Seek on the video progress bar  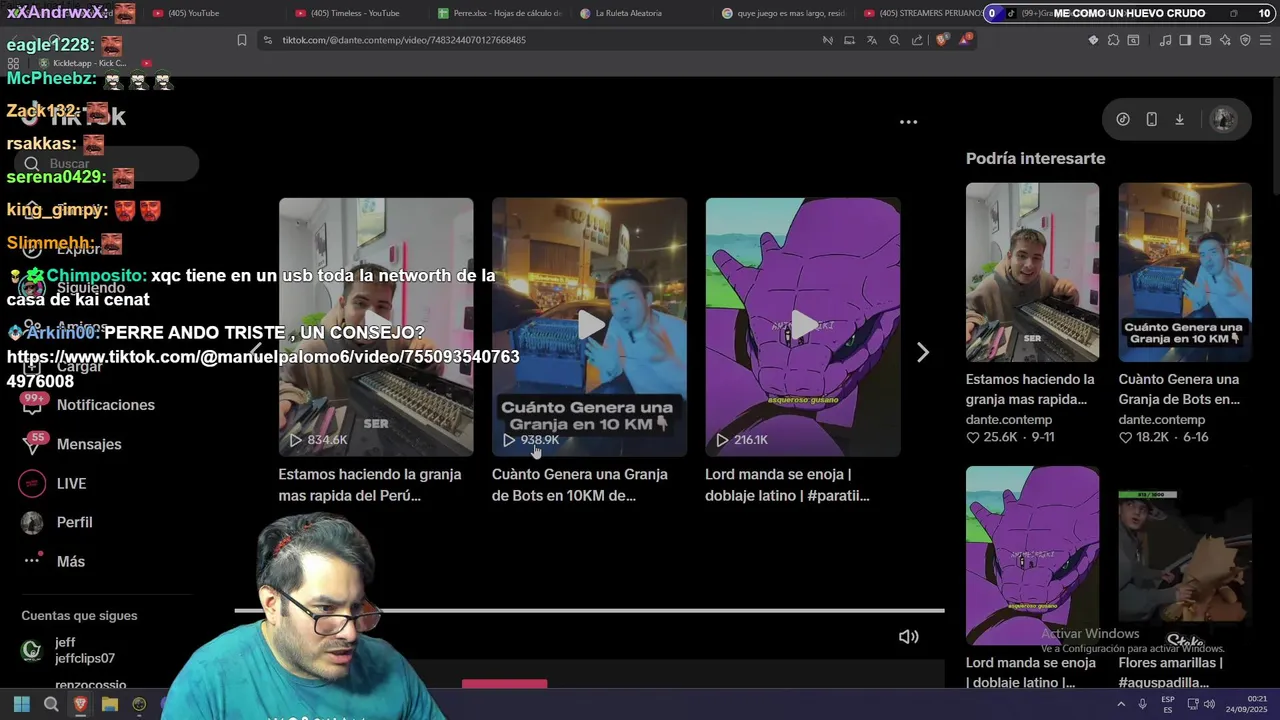coord(589,610)
